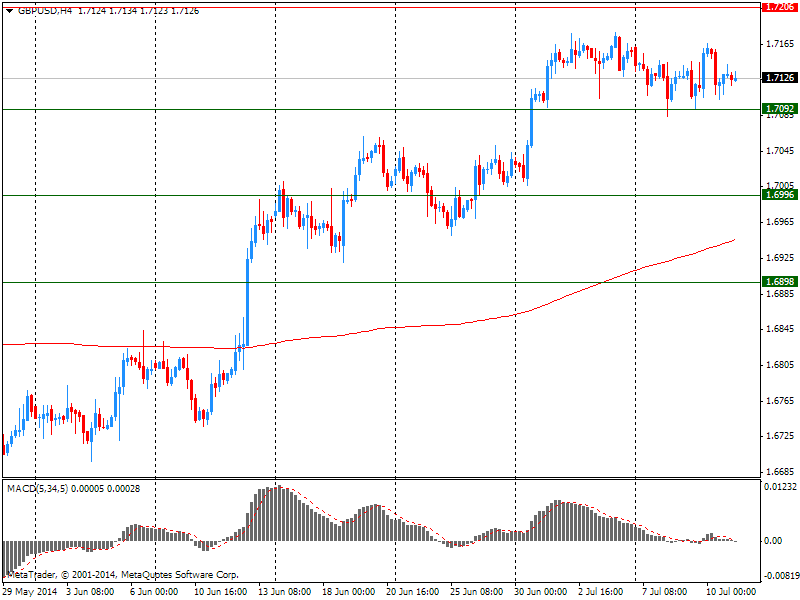Screen dimensions: 800x600
Task: Select the 10 Jun 16:00 time label
Action: 221,592
